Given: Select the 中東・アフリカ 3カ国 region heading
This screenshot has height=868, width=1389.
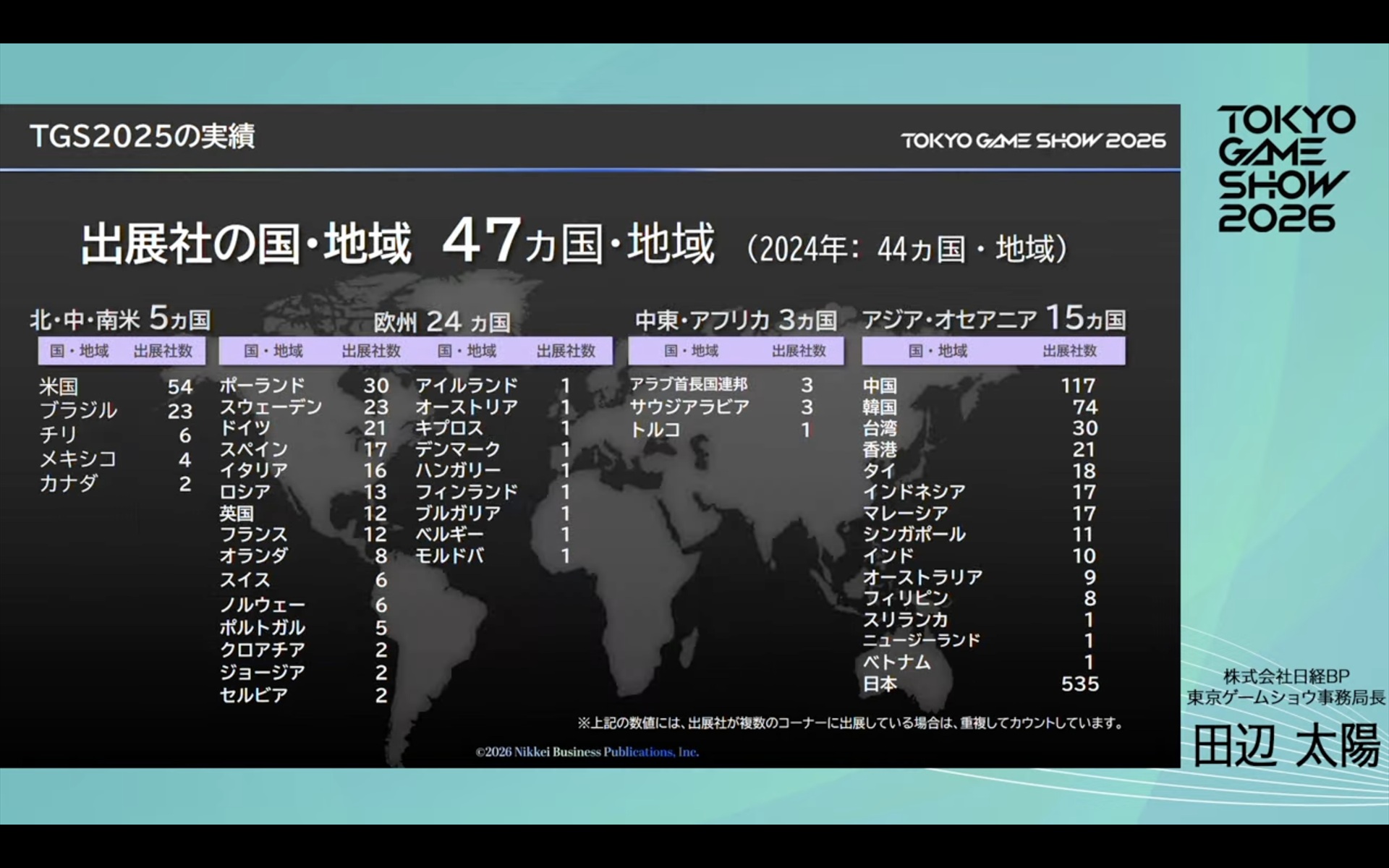Looking at the screenshot, I should click(x=735, y=319).
